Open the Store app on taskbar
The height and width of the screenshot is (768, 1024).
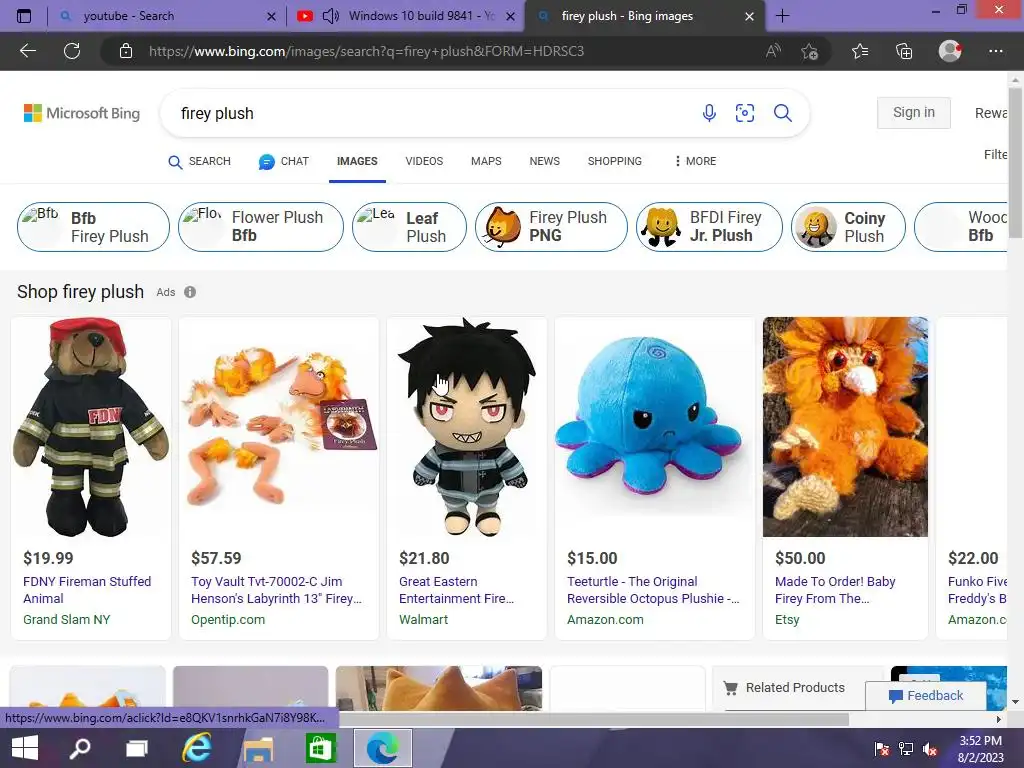pyautogui.click(x=320, y=748)
